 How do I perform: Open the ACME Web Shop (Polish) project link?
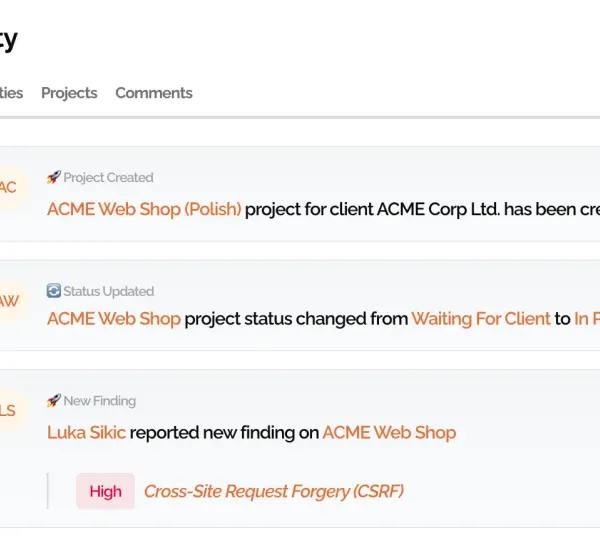click(x=144, y=210)
